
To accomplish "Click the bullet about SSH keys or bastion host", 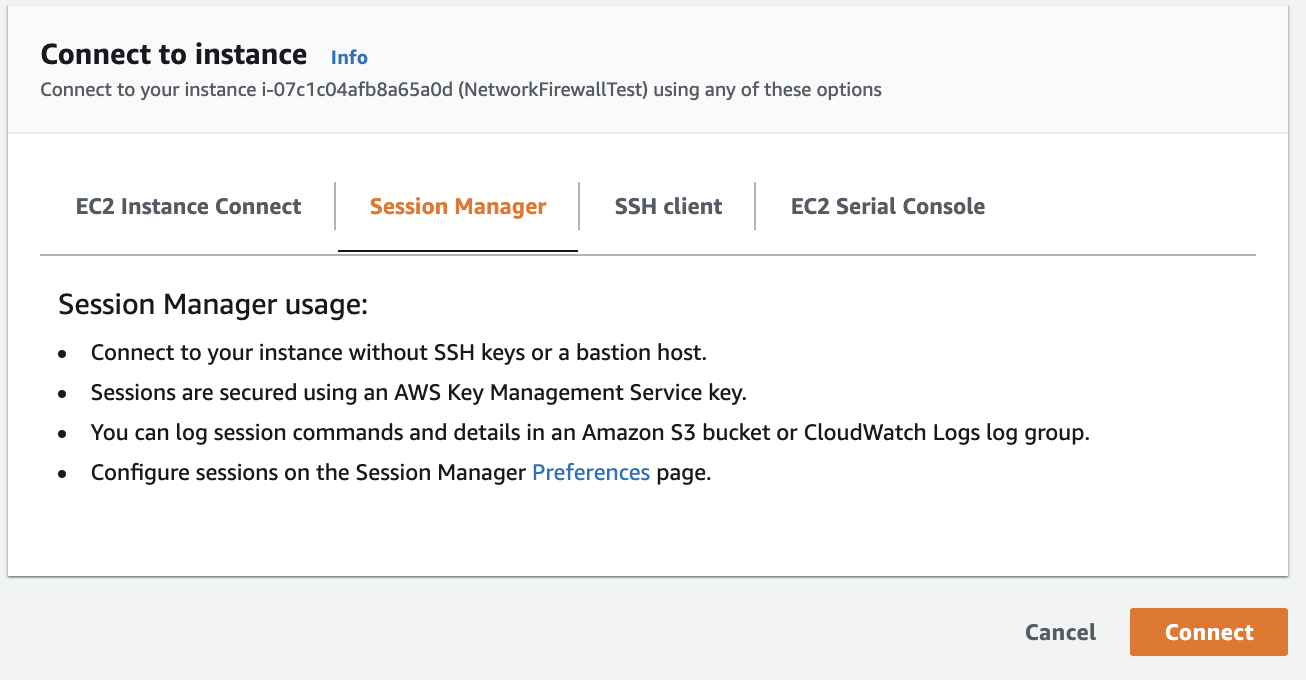I will click(399, 353).
